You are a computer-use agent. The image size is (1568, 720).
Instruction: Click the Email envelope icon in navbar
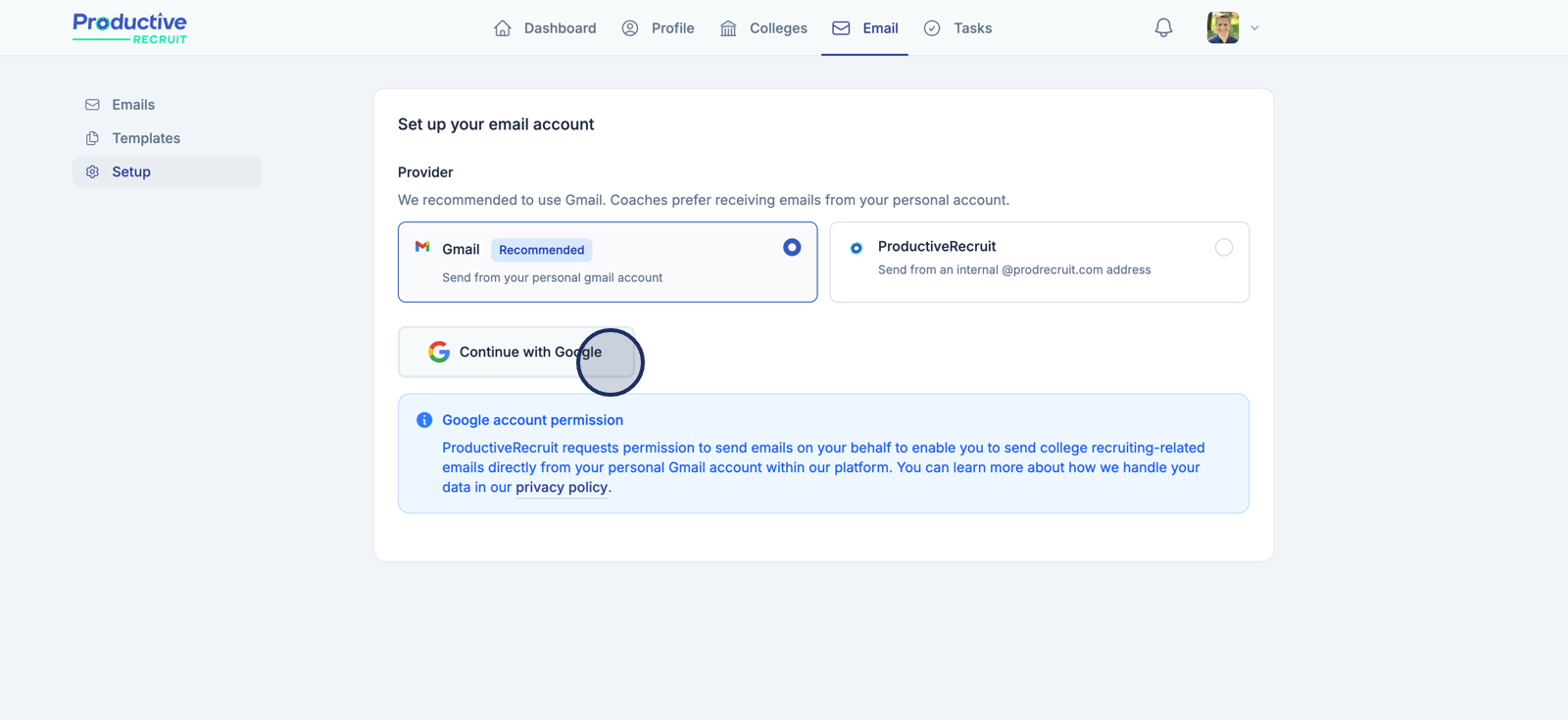(x=841, y=28)
